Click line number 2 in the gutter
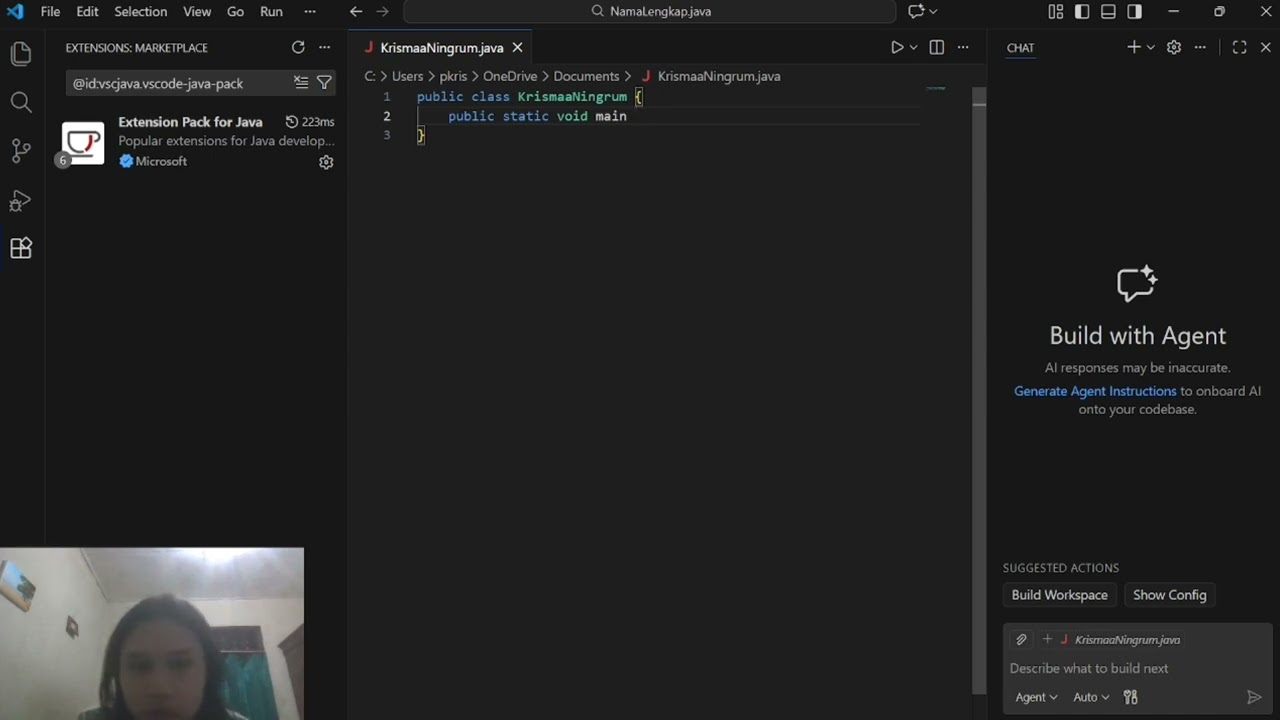The image size is (1280, 720). pyautogui.click(x=387, y=116)
